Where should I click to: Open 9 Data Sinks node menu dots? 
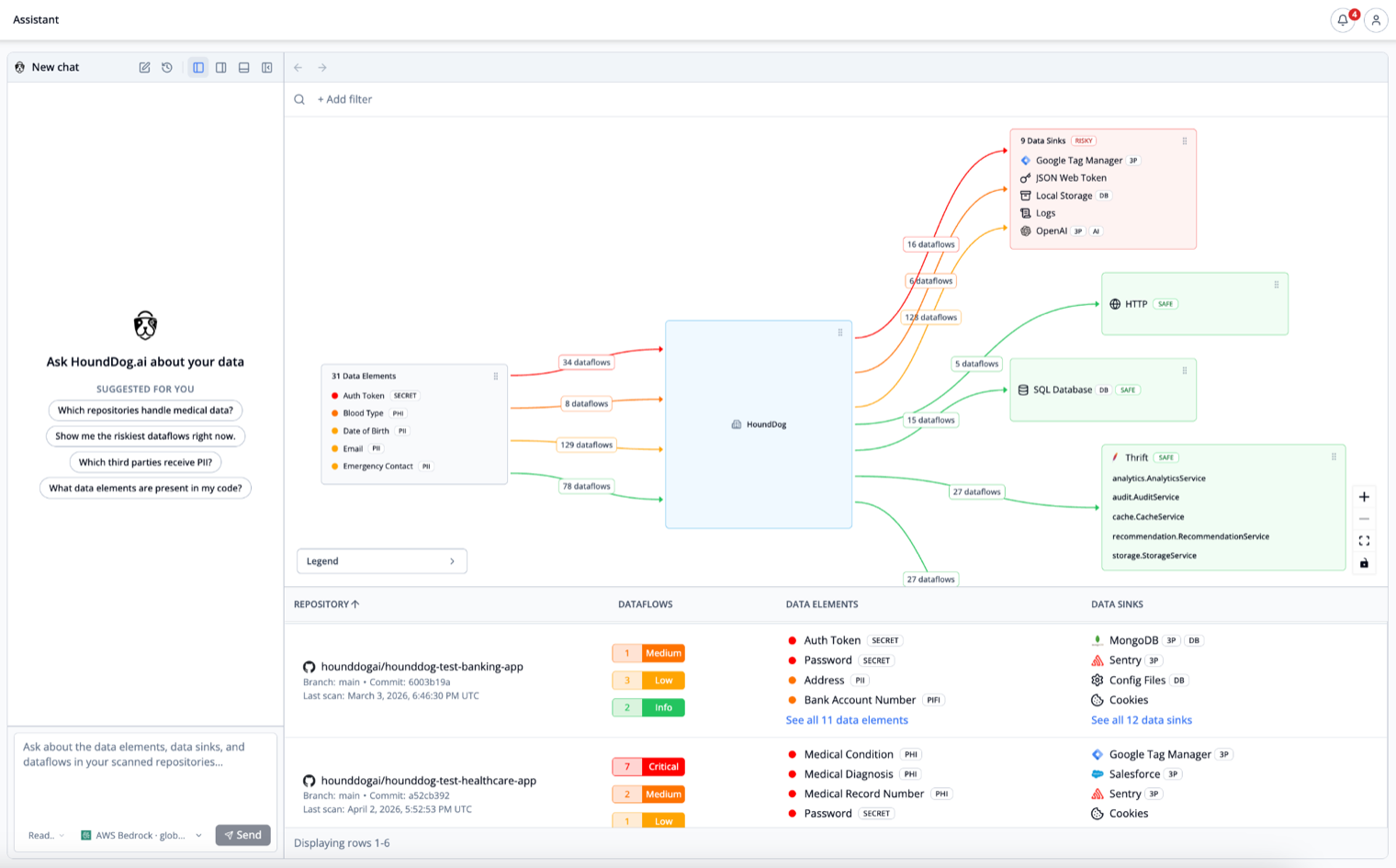coord(1185,141)
